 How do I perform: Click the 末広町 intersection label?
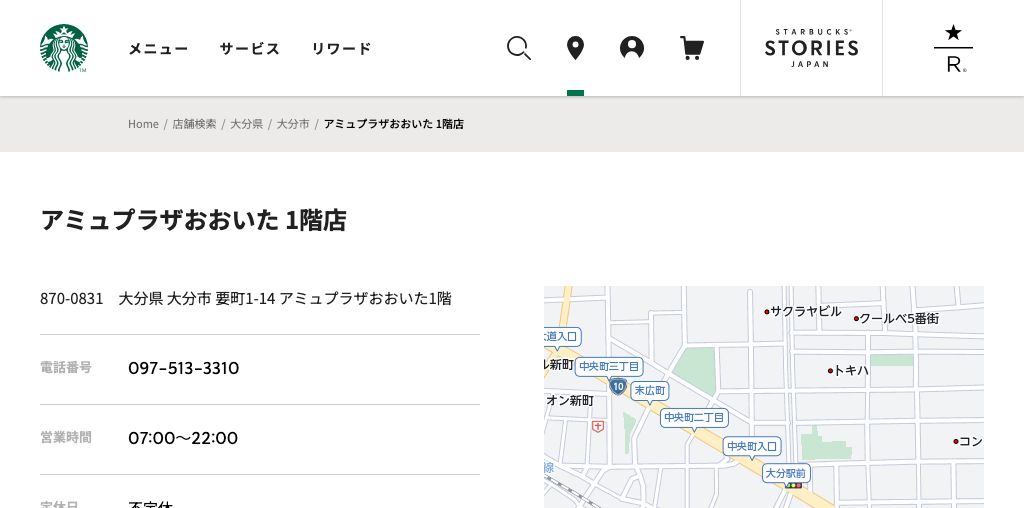click(x=650, y=390)
